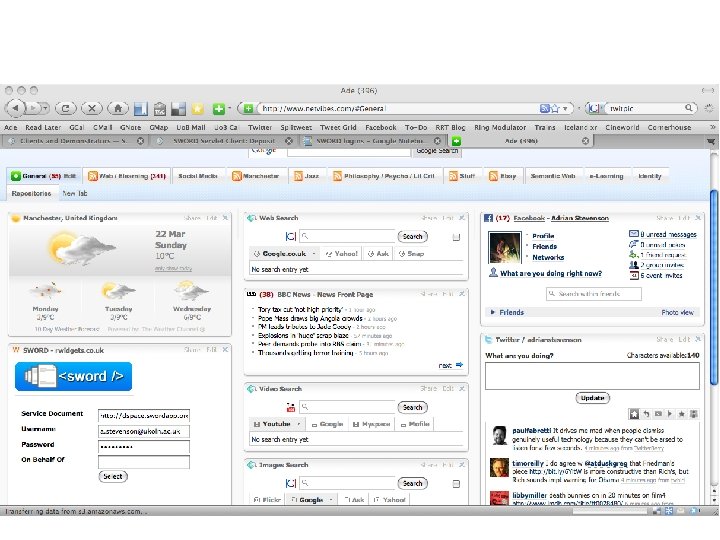Edit the SWORD widget settings
Viewport: 720px width, 540px height.
tap(211, 349)
